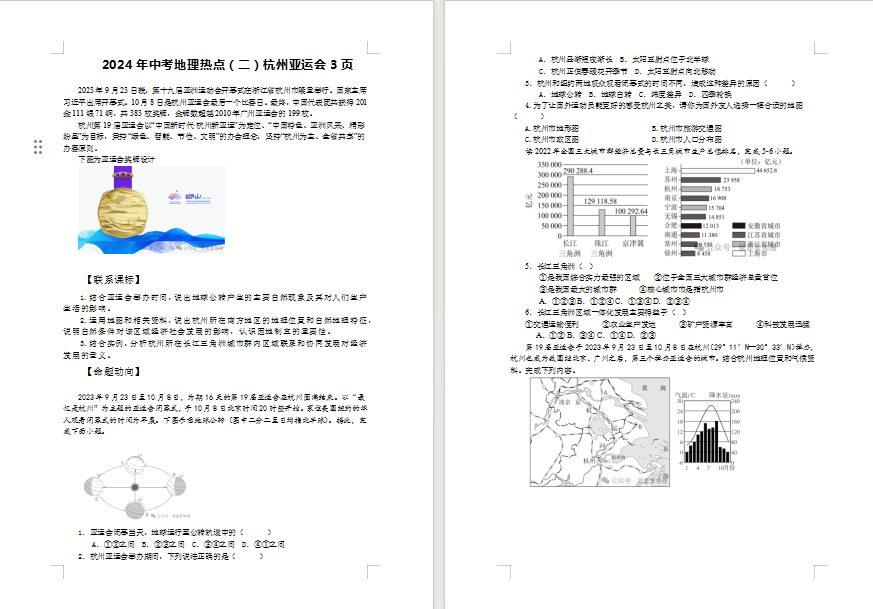
Task: Click option C. 纬度差异
Action: point(660,95)
